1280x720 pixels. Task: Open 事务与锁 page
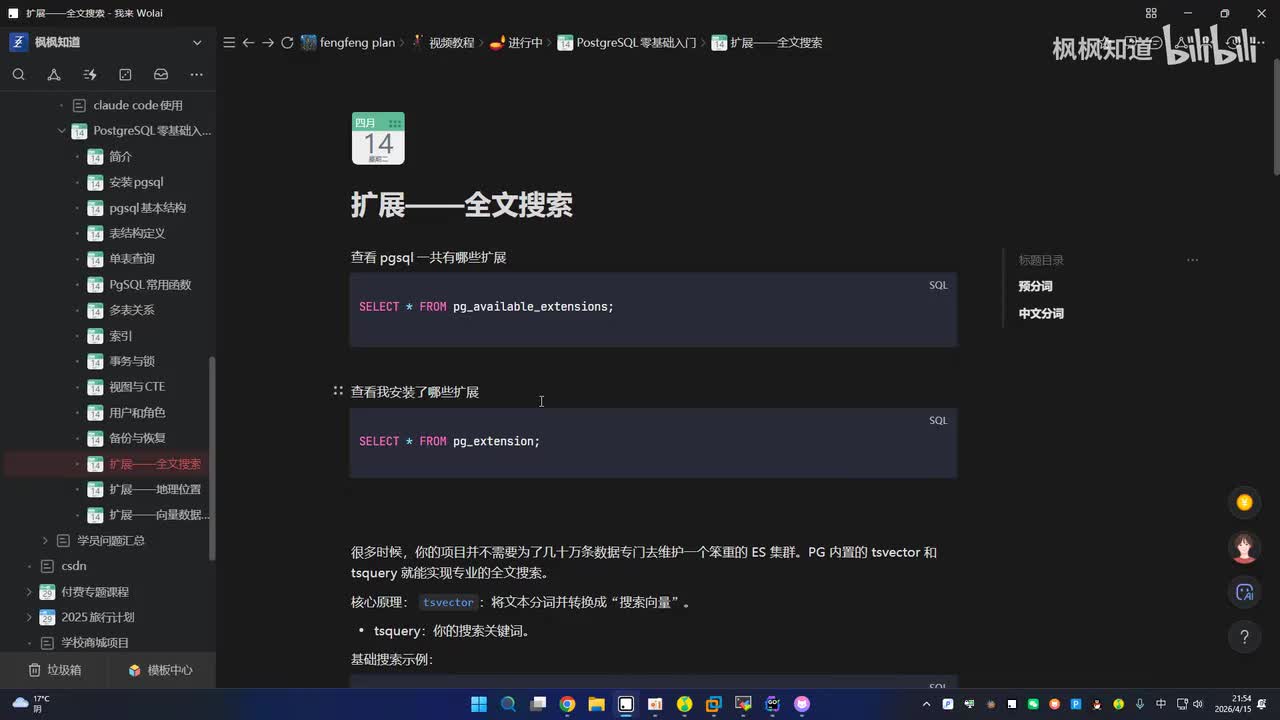tap(134, 361)
